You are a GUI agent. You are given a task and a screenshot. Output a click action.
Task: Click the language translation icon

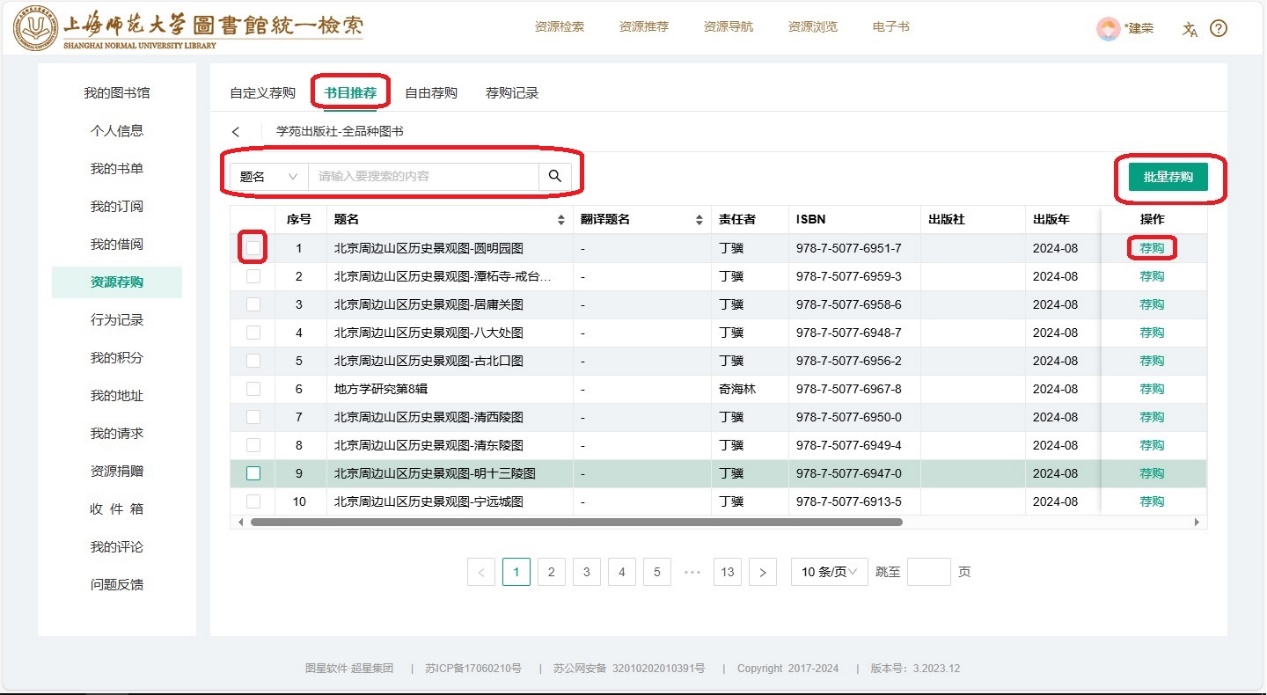point(1189,29)
